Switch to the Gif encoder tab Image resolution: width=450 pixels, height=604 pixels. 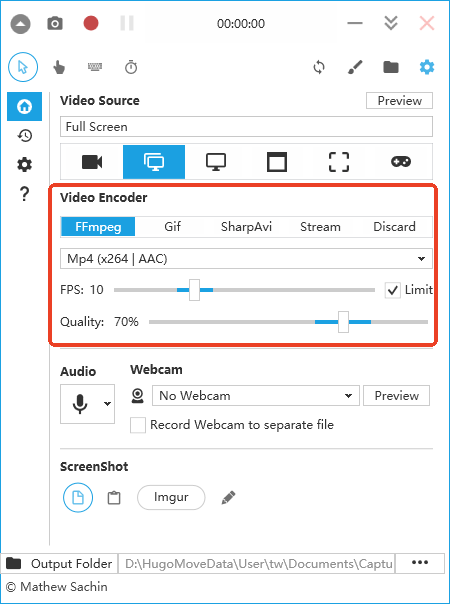click(172, 226)
